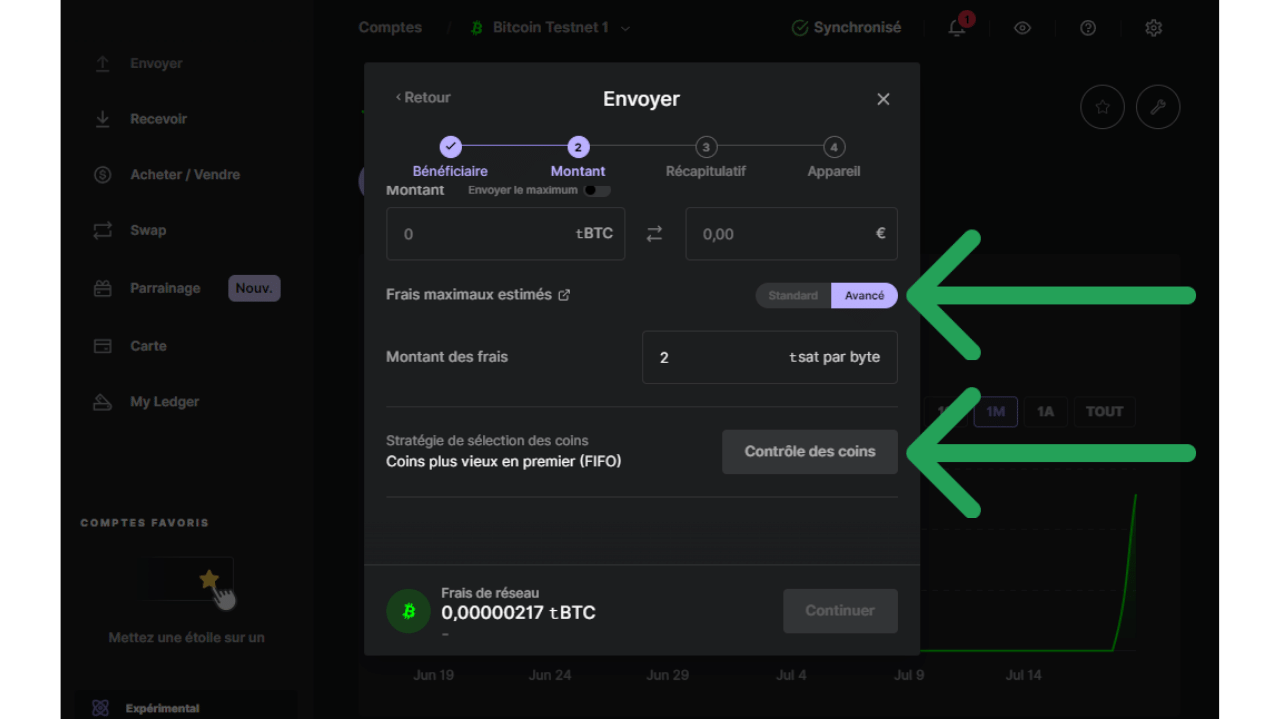Toggle Envoyer le maximum switch
The image size is (1280, 720).
[x=597, y=190]
